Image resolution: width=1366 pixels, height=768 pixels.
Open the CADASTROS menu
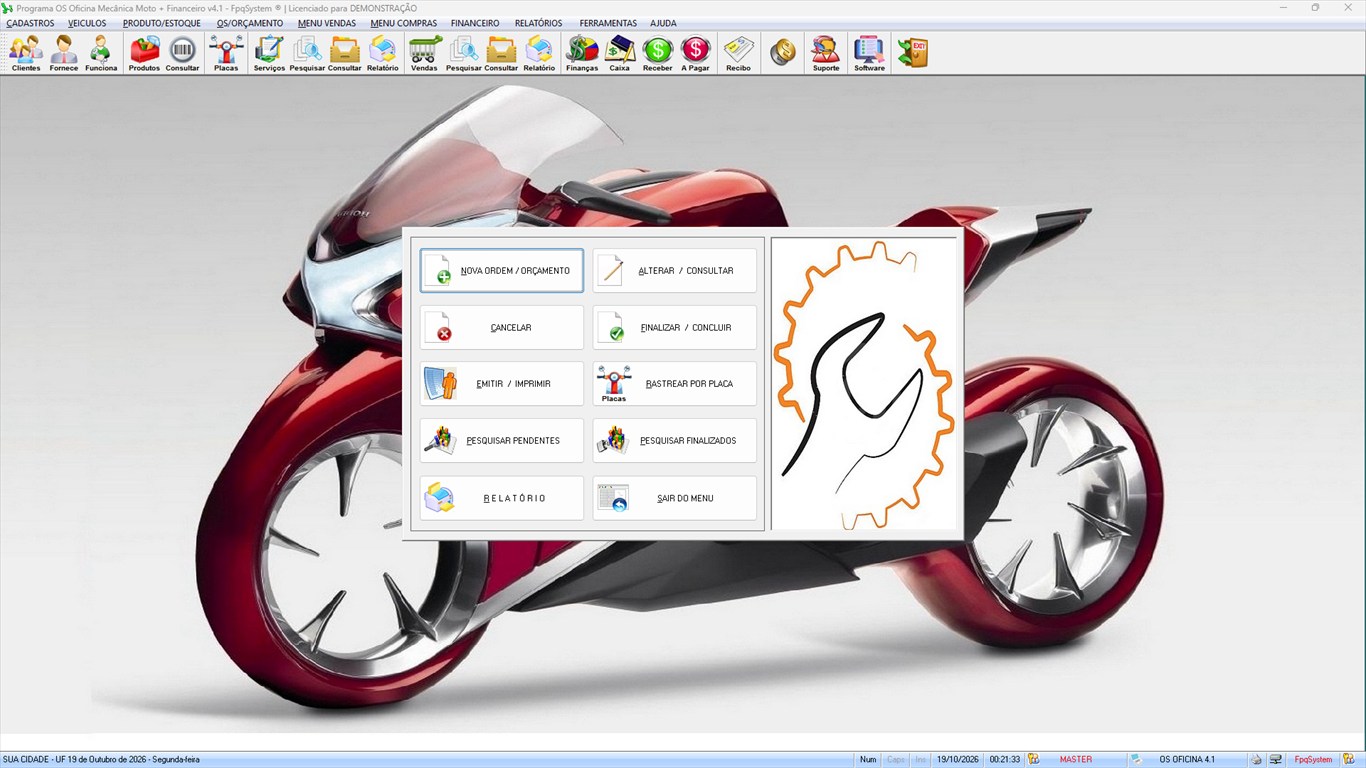point(30,23)
